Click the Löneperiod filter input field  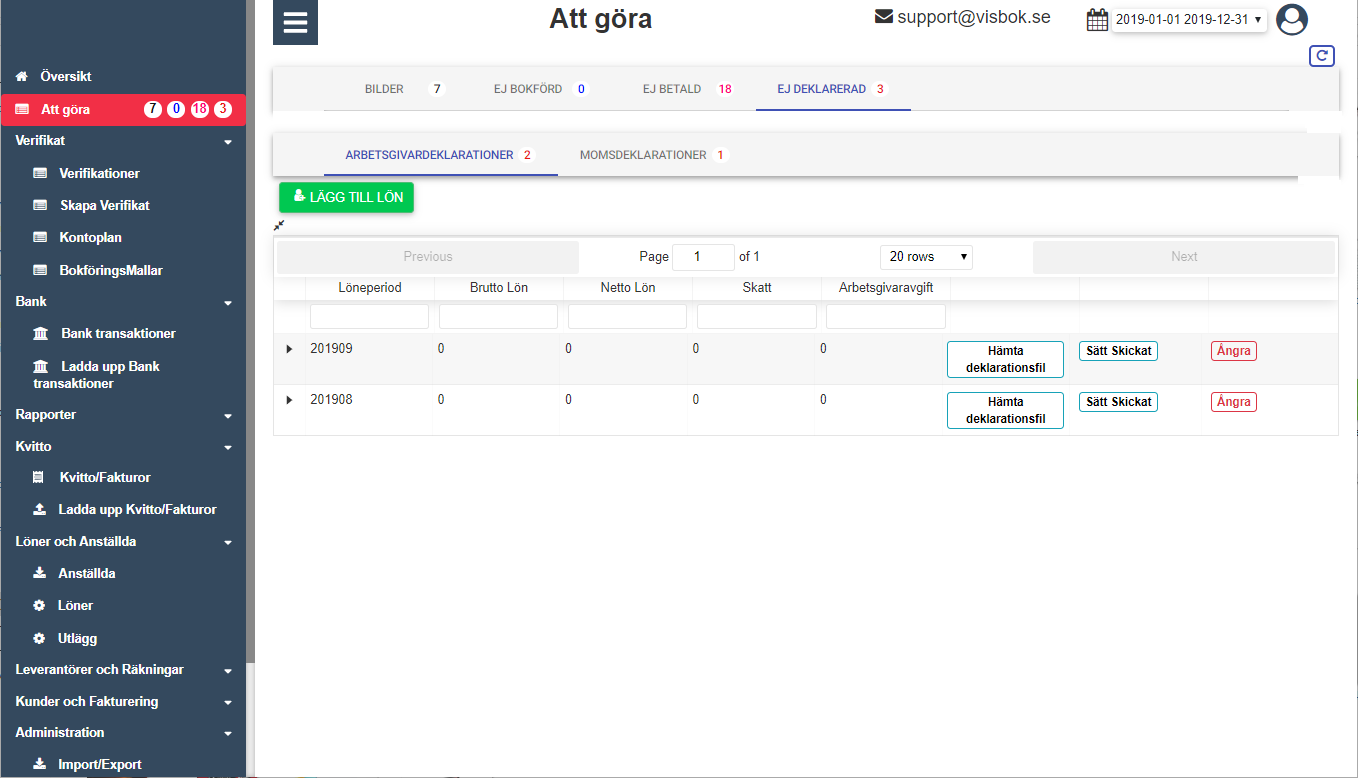369,317
